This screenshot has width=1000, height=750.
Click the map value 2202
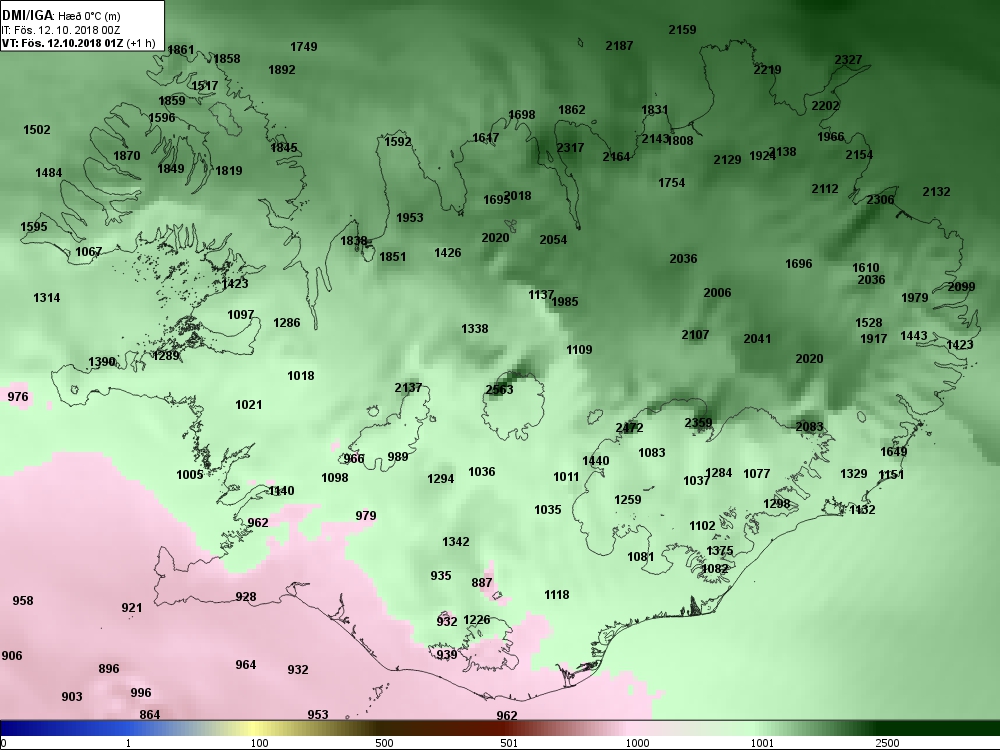click(x=825, y=105)
